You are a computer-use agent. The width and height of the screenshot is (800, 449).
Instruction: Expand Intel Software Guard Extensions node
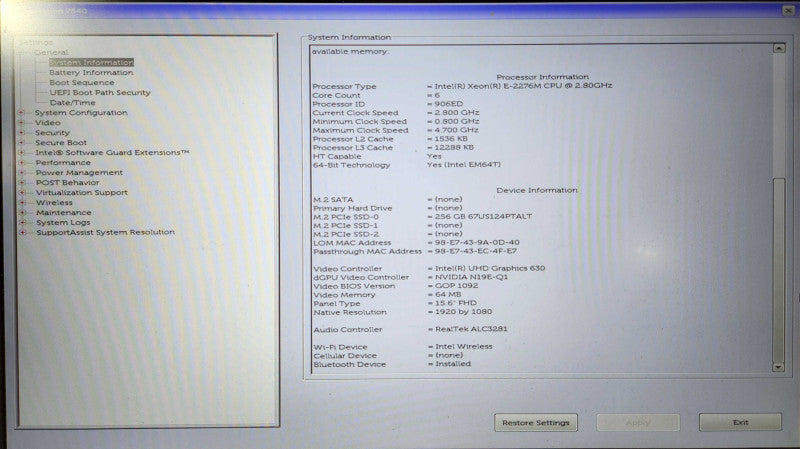21,153
